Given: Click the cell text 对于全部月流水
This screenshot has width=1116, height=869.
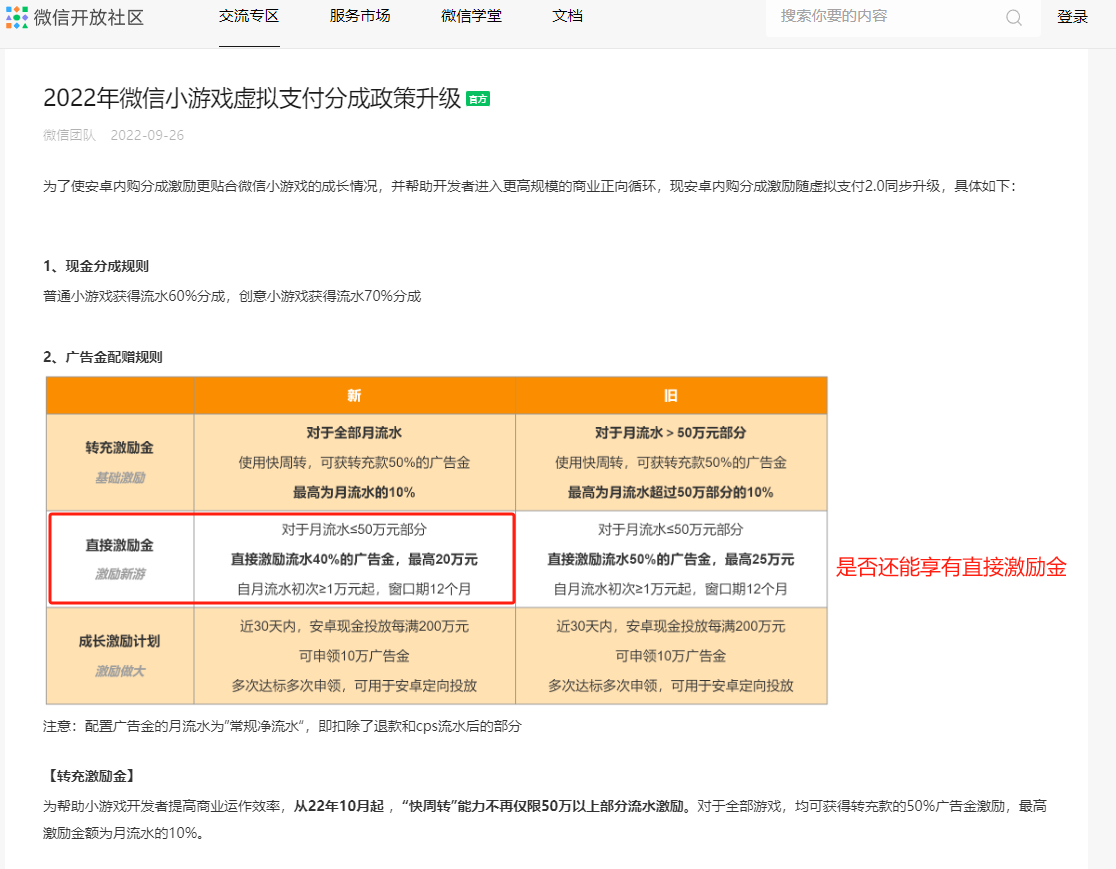Looking at the screenshot, I should (x=354, y=433).
